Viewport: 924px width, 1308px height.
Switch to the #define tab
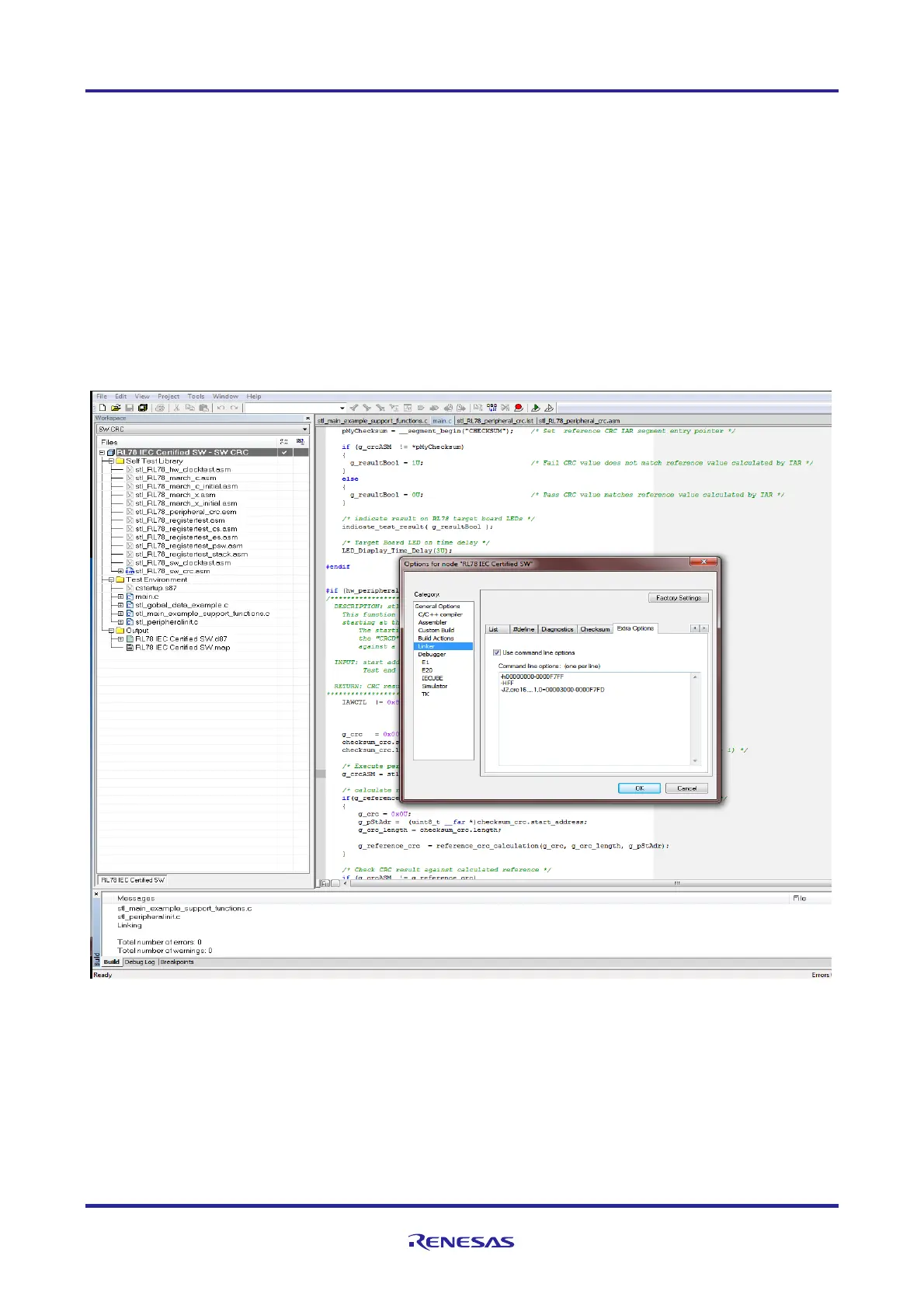coord(524,629)
